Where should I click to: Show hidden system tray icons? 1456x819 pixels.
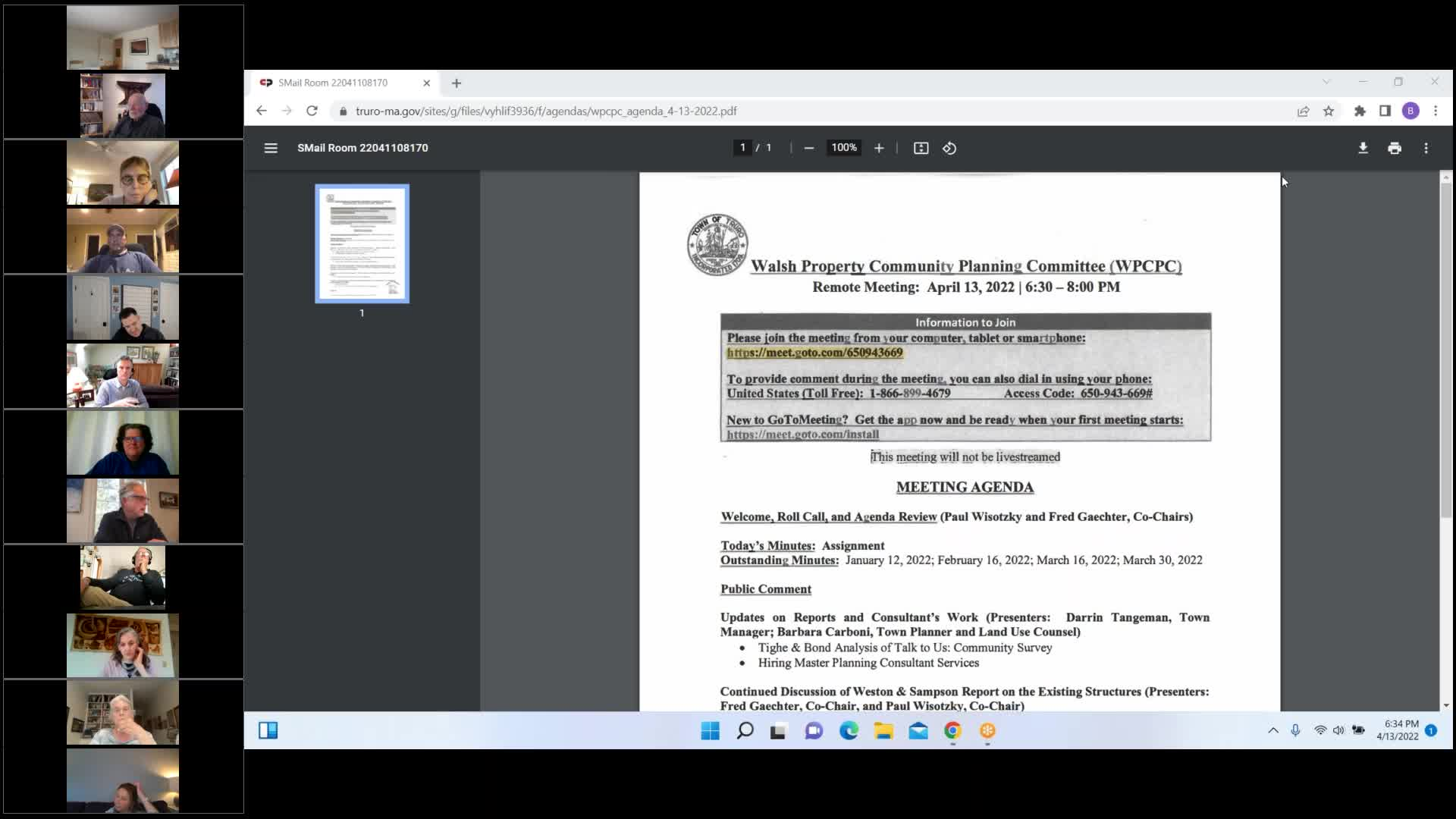pyautogui.click(x=1273, y=730)
